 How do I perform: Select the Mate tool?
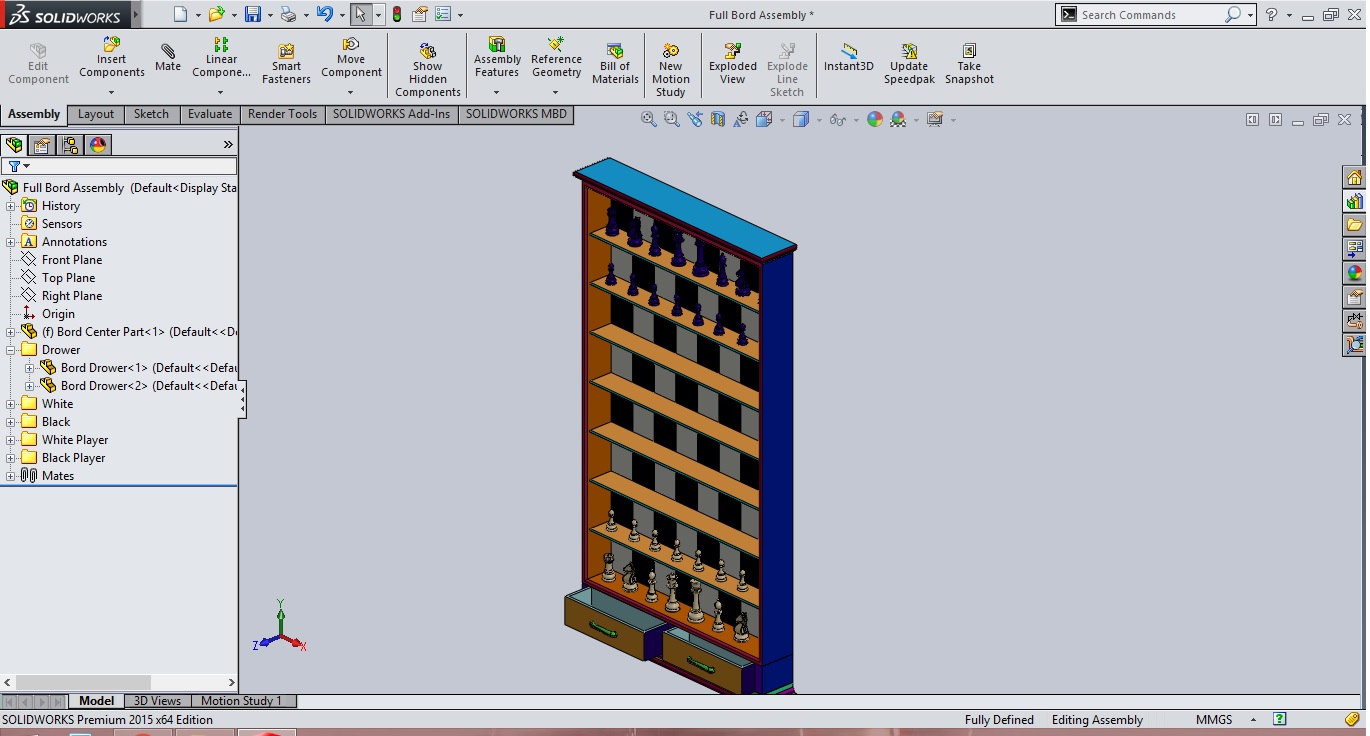click(x=168, y=58)
